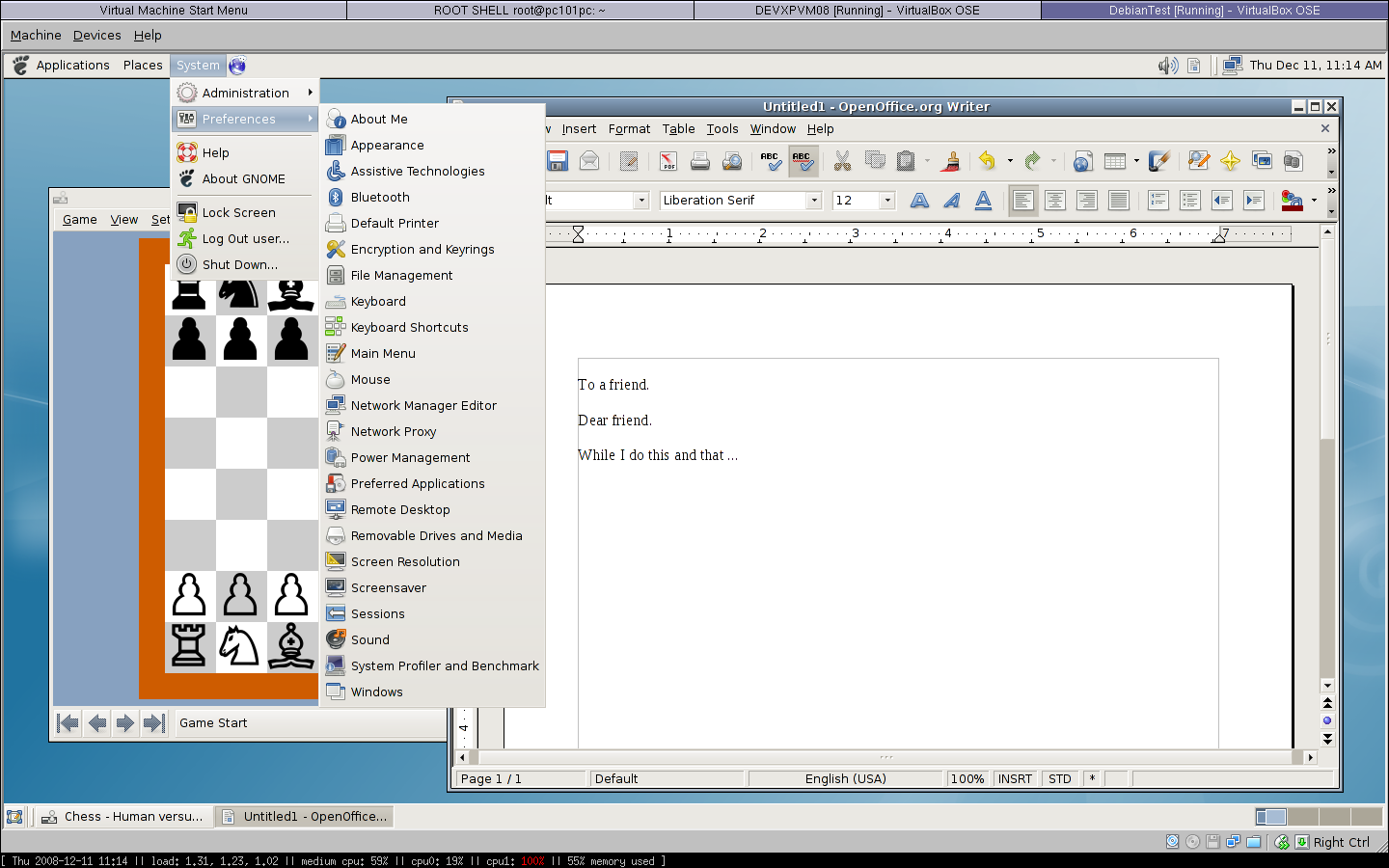The height and width of the screenshot is (868, 1389).
Task: Click Shut Down... in System menu
Action: [x=245, y=264]
